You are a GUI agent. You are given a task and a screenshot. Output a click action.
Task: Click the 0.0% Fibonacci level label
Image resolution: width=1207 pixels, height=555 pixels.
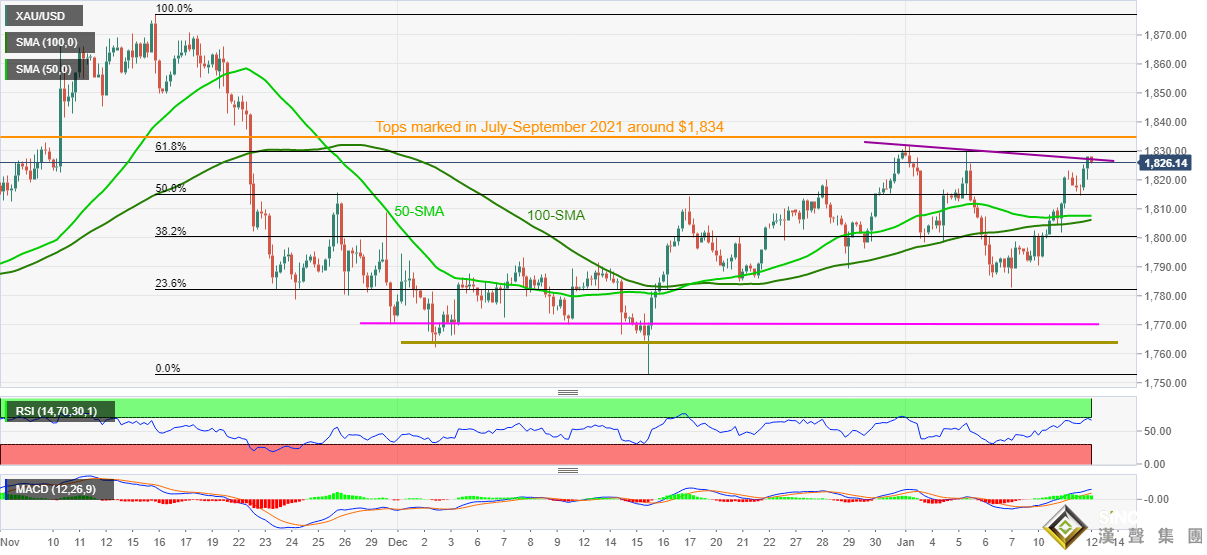(x=168, y=368)
